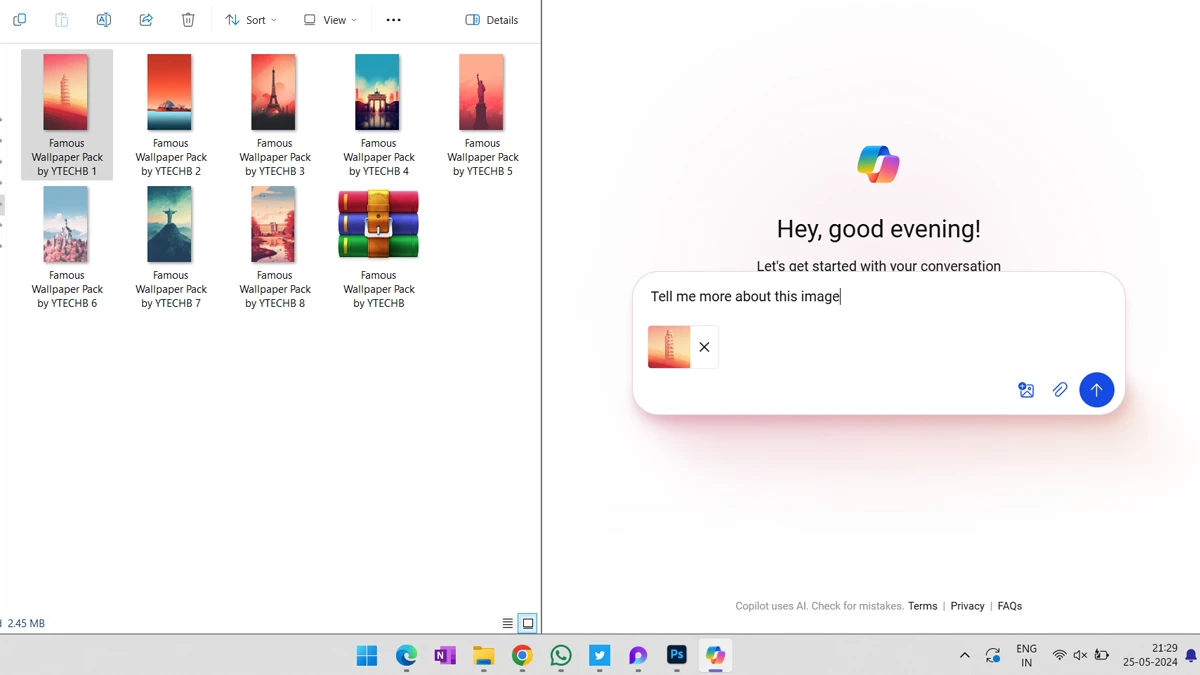Open the See more (...) menu
The image size is (1200, 675).
[393, 19]
